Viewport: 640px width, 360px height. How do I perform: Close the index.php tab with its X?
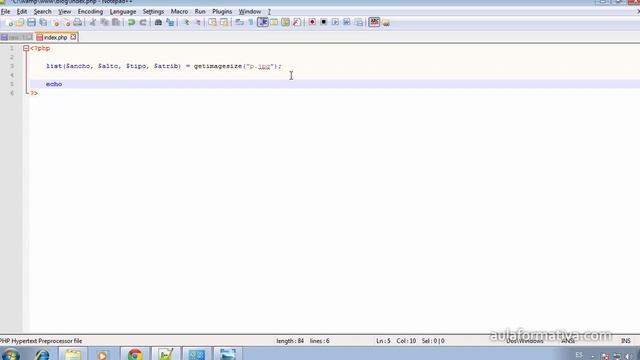coord(73,37)
